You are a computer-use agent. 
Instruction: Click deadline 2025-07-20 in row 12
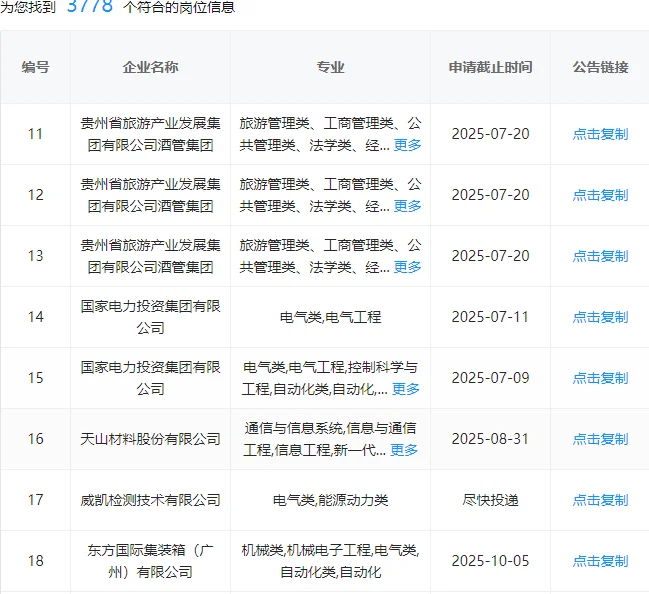click(490, 195)
